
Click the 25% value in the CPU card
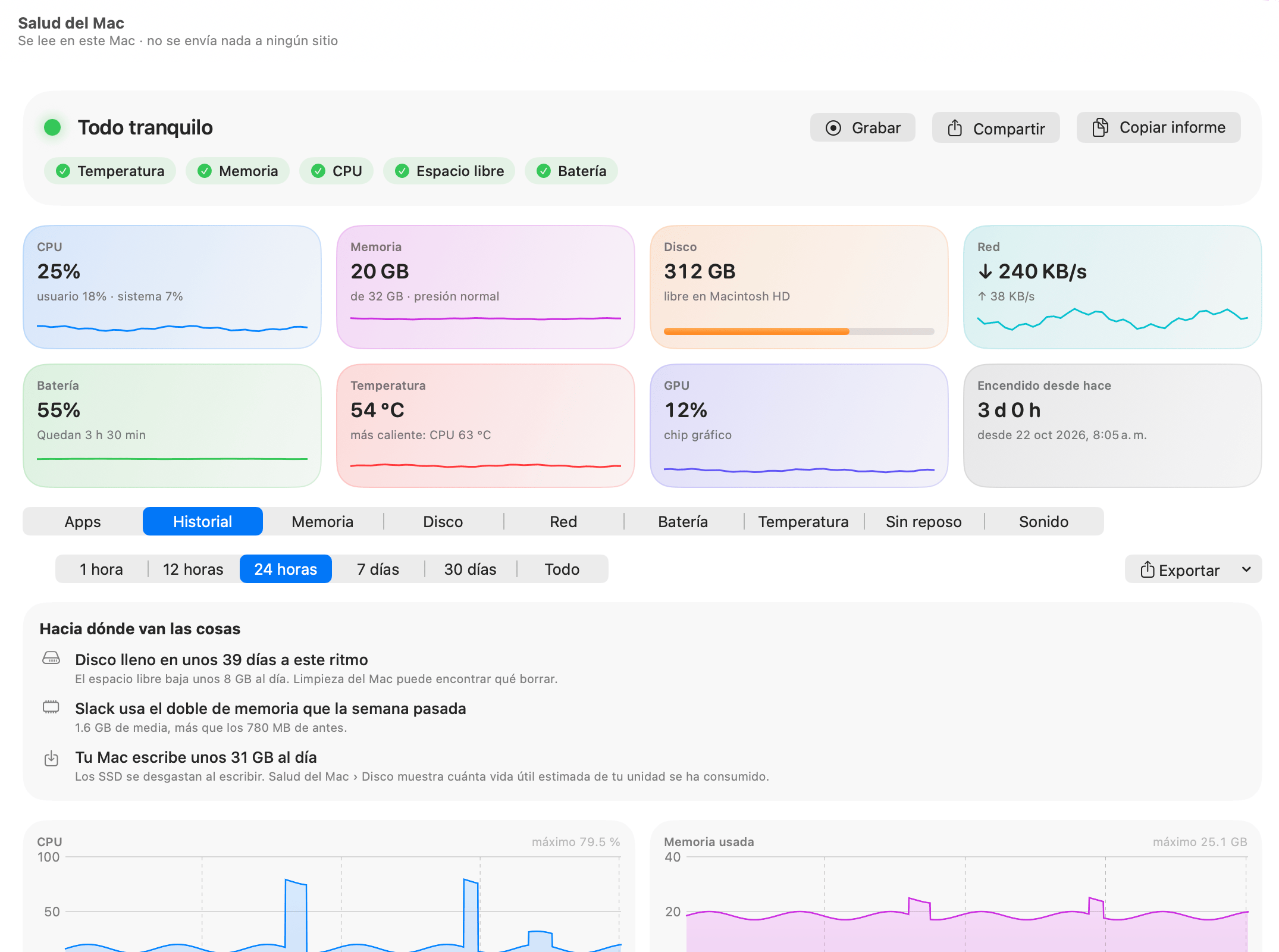[58, 272]
